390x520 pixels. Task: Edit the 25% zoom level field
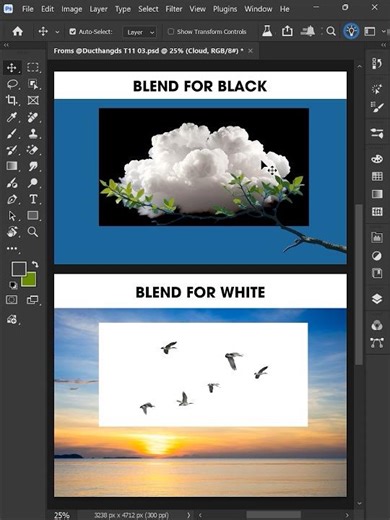[x=62, y=515]
